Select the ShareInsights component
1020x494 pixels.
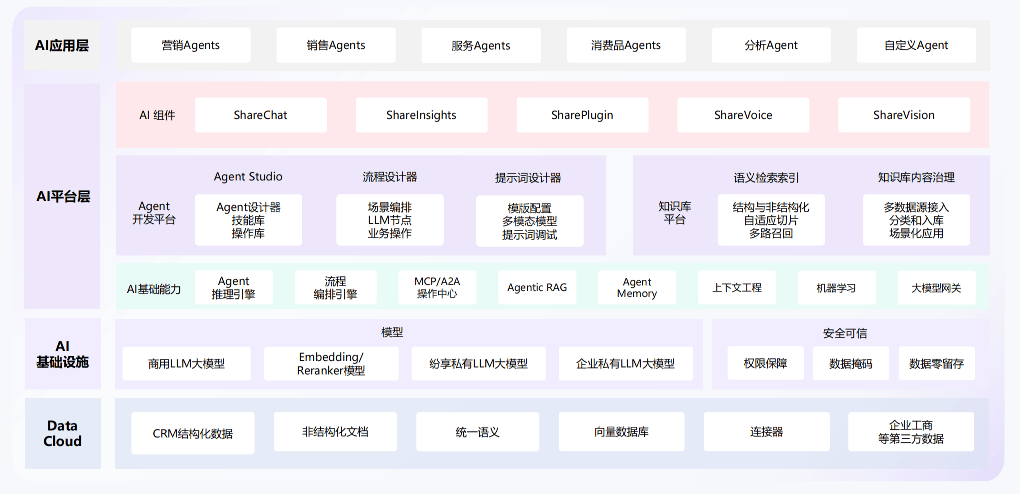(422, 115)
